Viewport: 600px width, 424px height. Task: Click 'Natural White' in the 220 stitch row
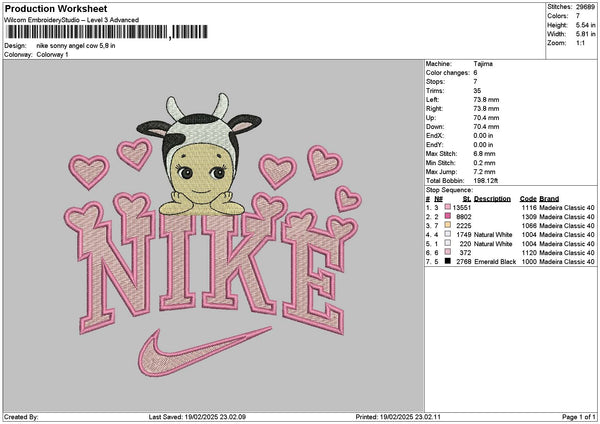pyautogui.click(x=493, y=243)
